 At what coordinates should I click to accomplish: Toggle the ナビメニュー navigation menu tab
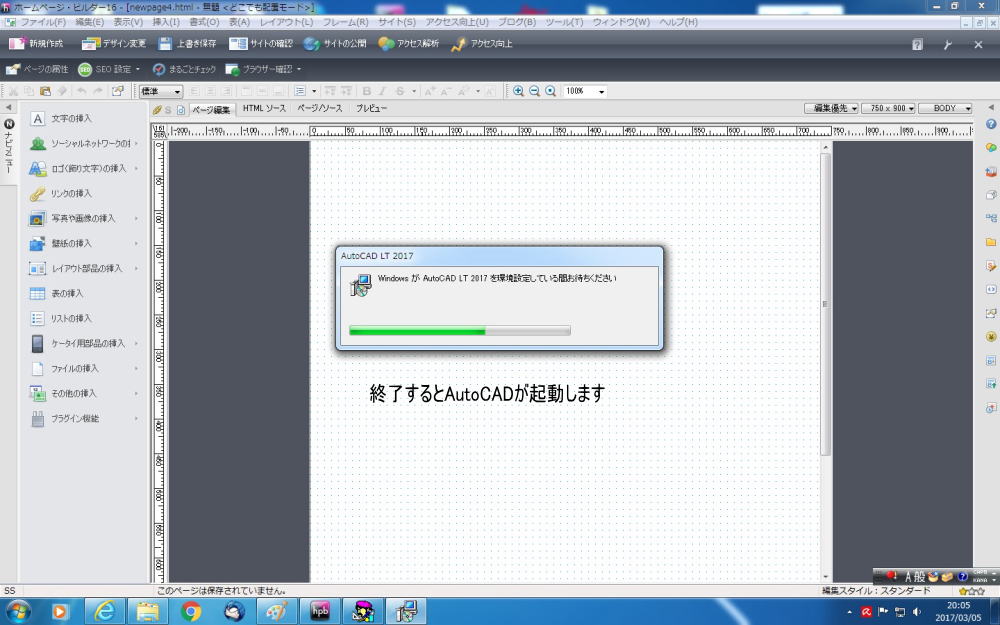point(9,147)
